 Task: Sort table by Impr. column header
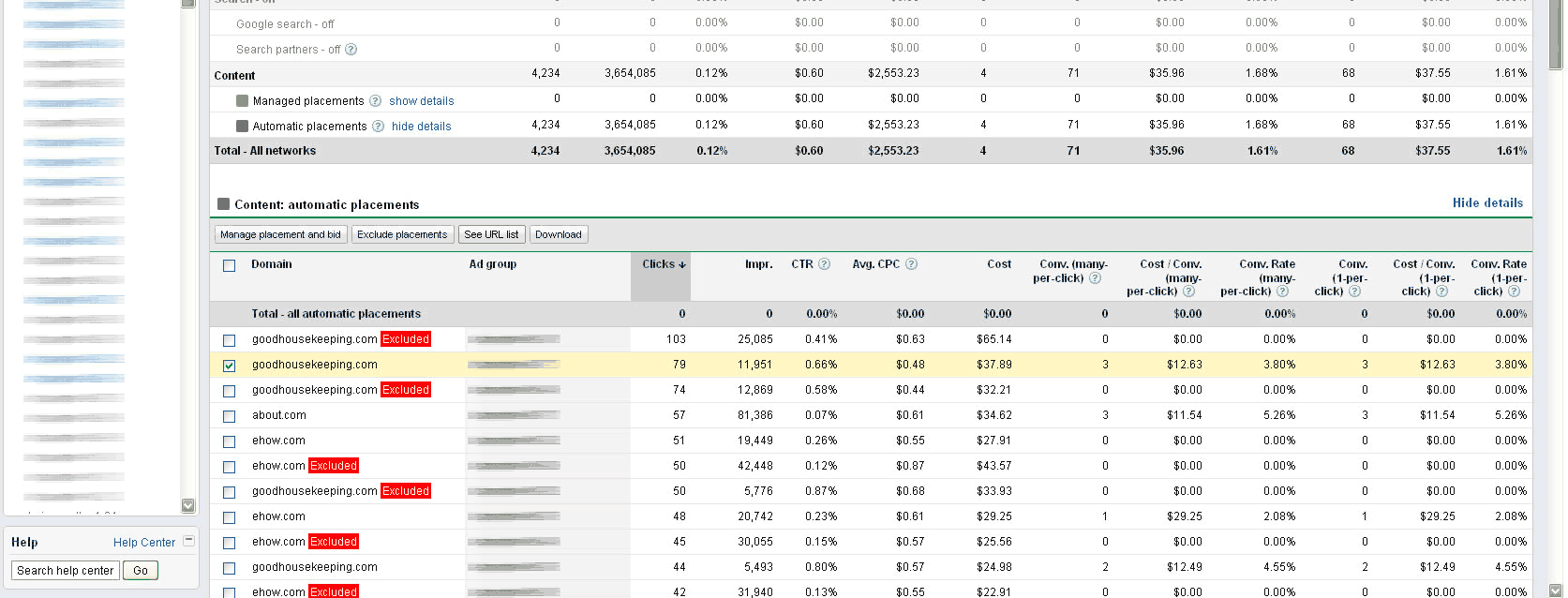pos(759,264)
